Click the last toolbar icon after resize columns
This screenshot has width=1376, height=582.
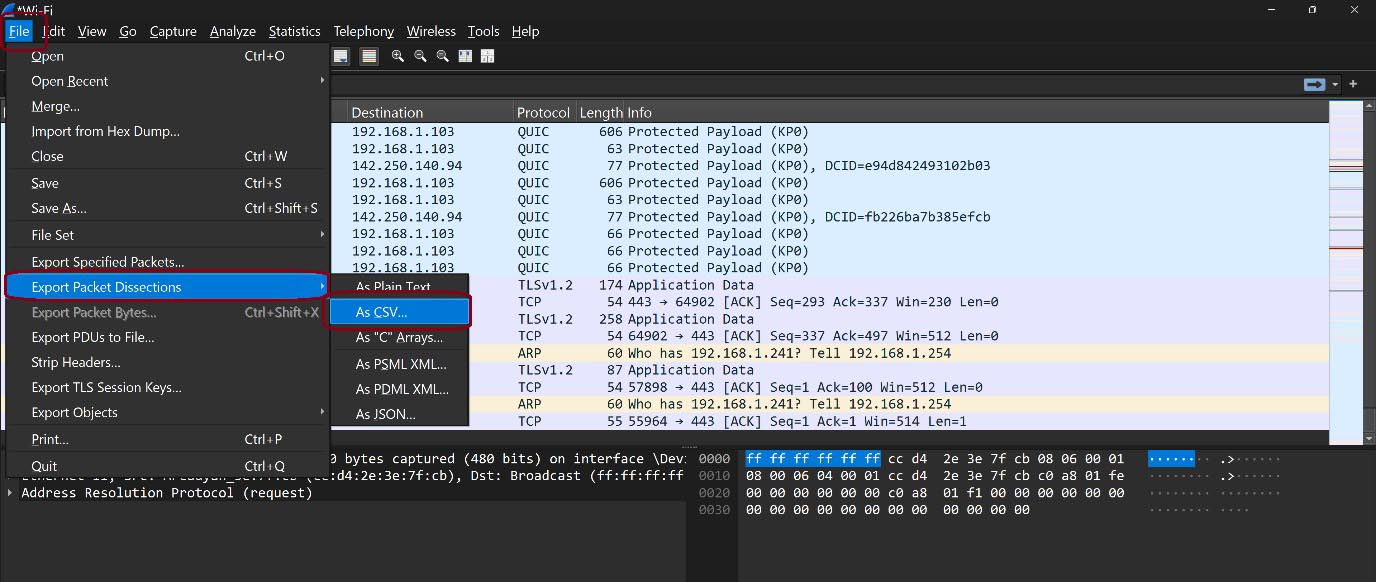coord(487,56)
